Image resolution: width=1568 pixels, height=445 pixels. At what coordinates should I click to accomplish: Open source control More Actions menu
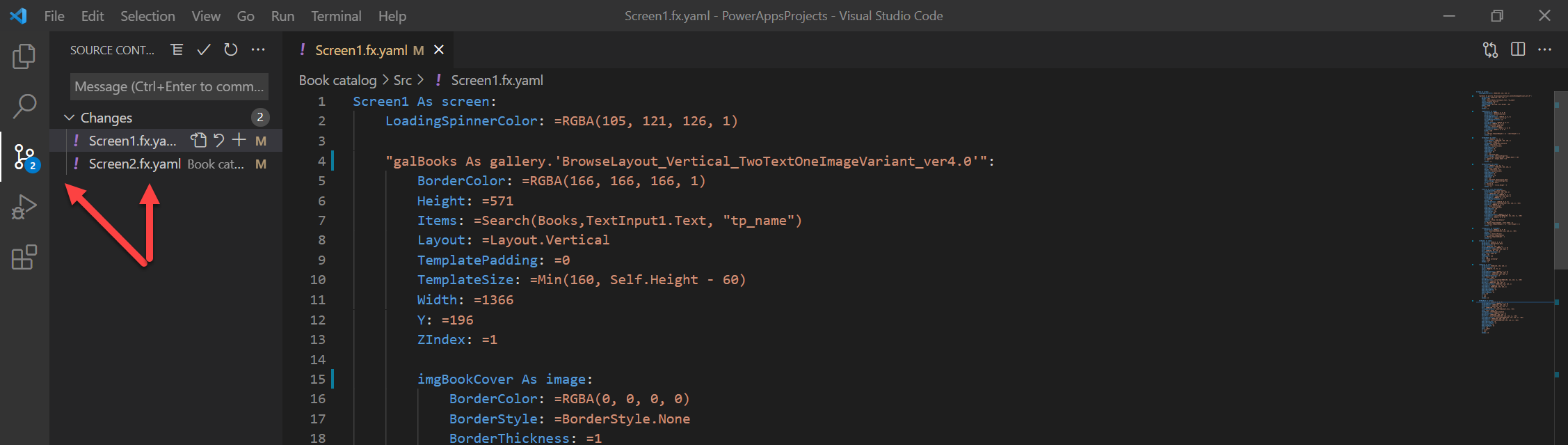pos(258,50)
